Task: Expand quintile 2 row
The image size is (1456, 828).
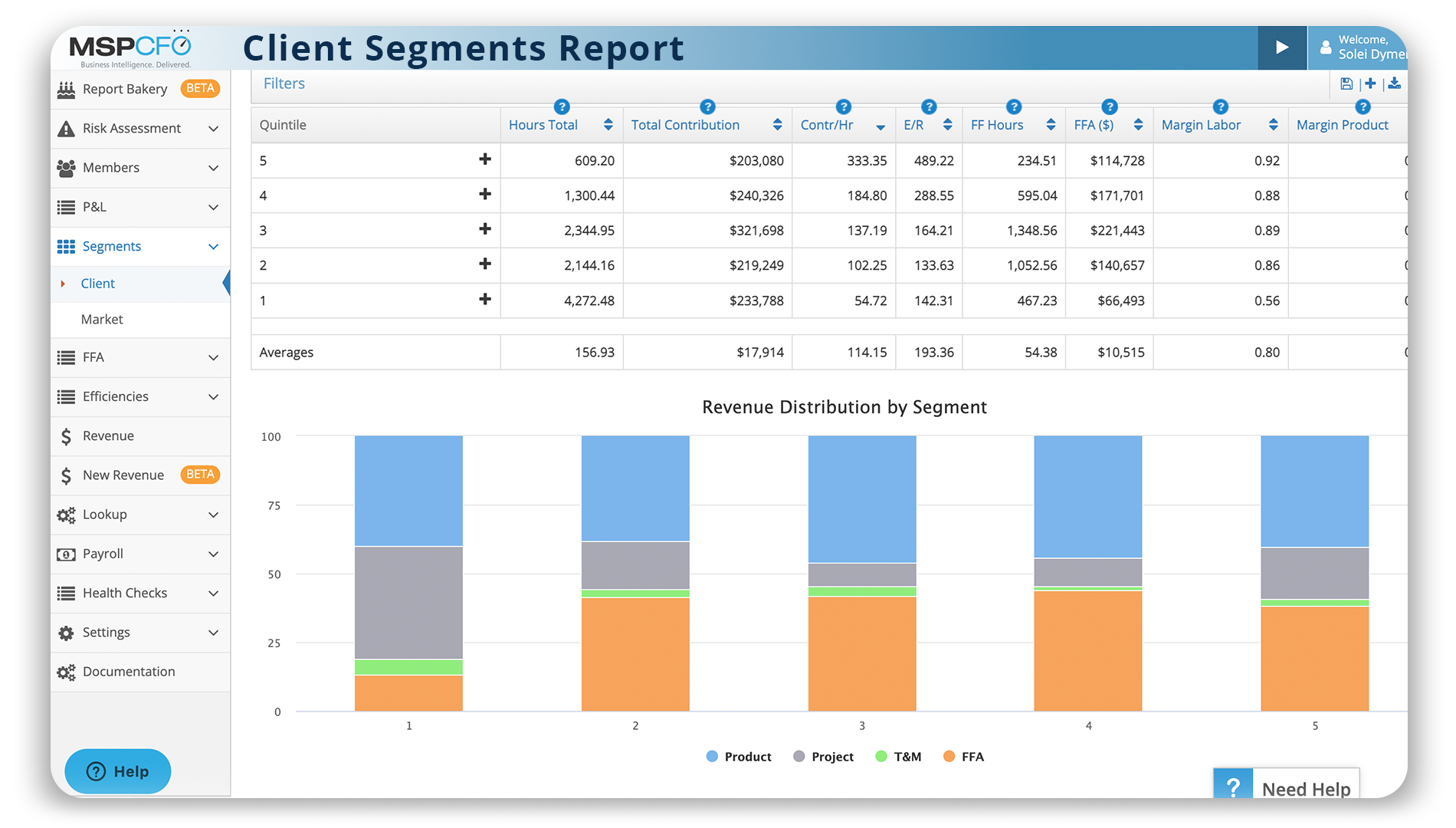Action: pos(484,264)
